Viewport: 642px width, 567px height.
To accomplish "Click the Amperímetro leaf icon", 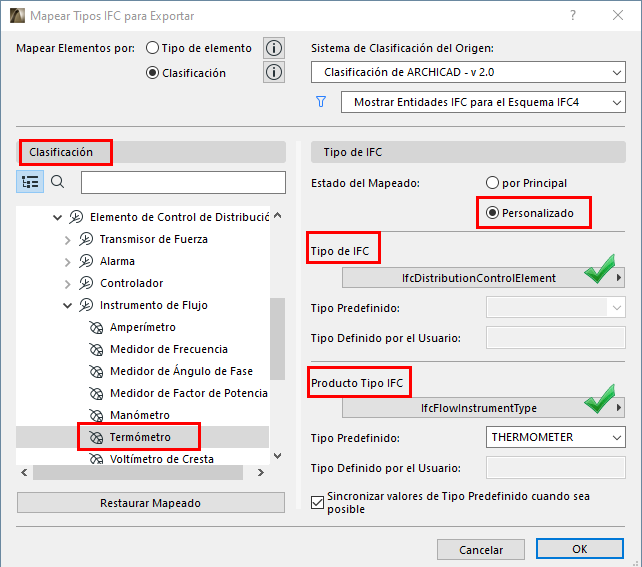I will click(x=96, y=328).
